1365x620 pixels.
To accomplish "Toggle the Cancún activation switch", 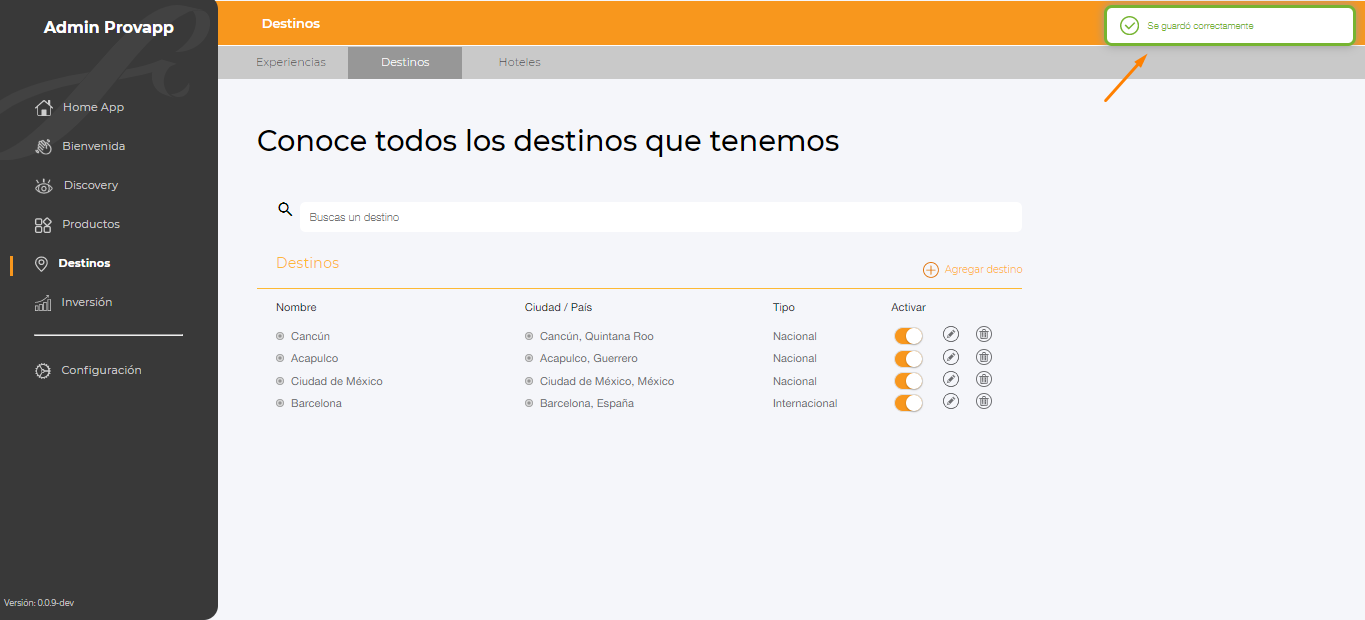I will pyautogui.click(x=908, y=336).
